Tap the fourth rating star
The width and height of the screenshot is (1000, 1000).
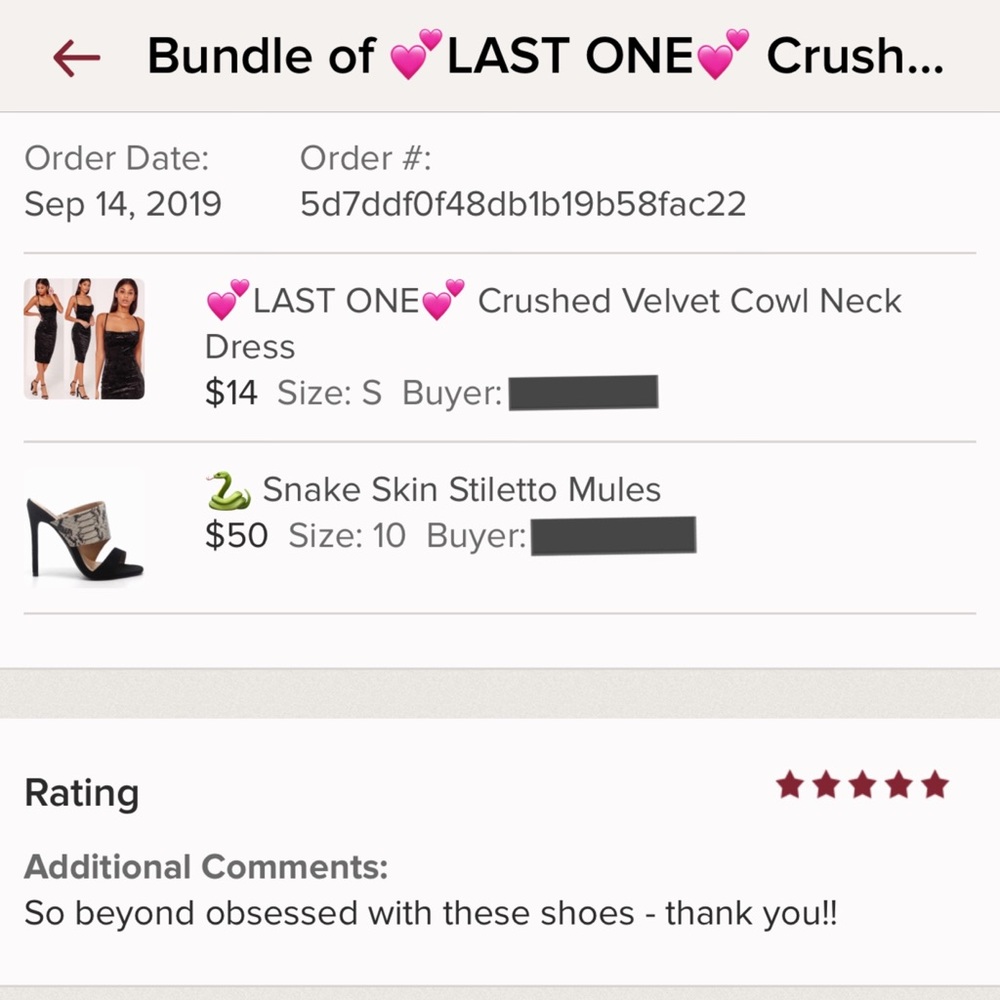pos(898,785)
